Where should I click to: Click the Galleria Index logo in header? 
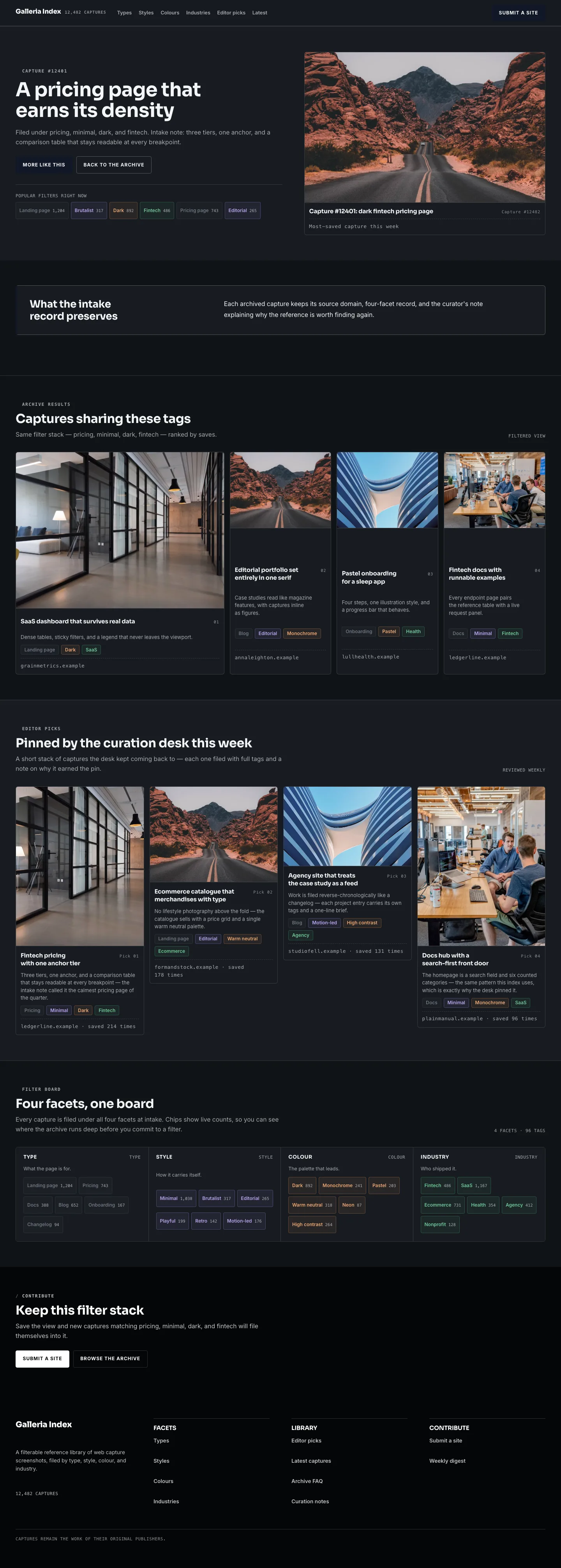(x=38, y=12)
